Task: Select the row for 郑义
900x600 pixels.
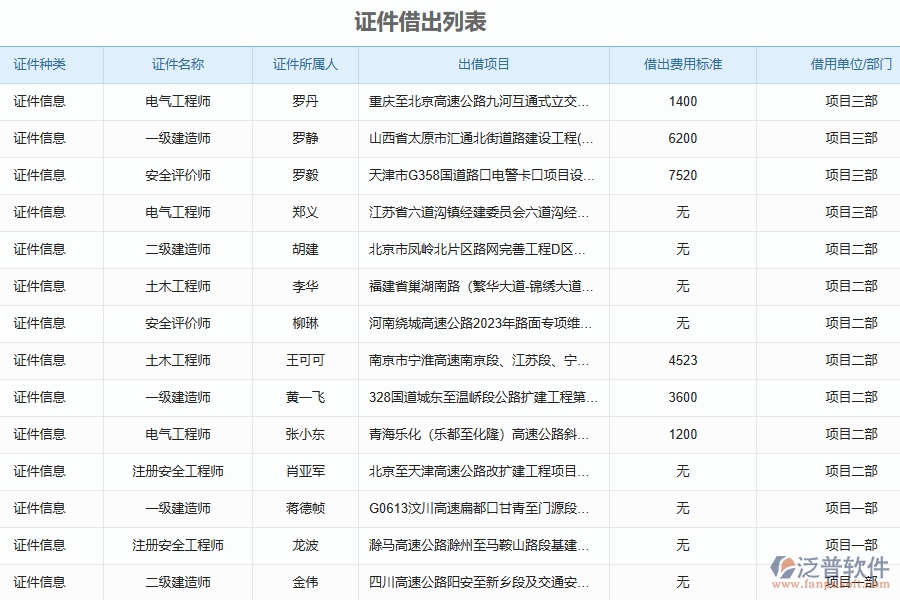Action: click(304, 212)
